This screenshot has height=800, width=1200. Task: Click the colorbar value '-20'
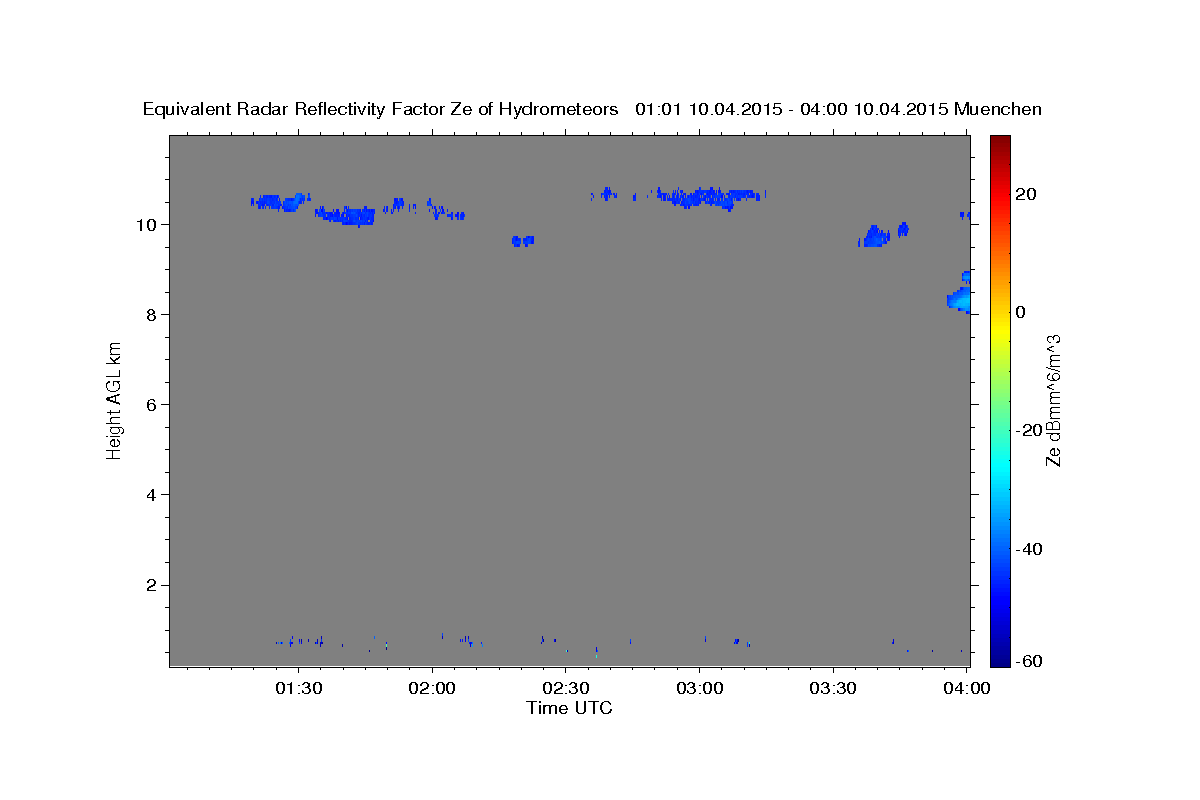click(x=1028, y=430)
